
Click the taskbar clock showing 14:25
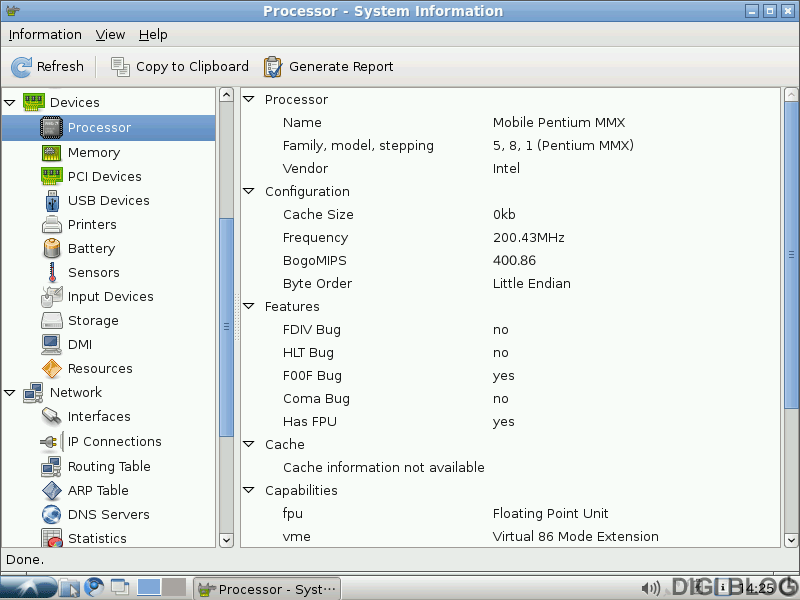756,589
